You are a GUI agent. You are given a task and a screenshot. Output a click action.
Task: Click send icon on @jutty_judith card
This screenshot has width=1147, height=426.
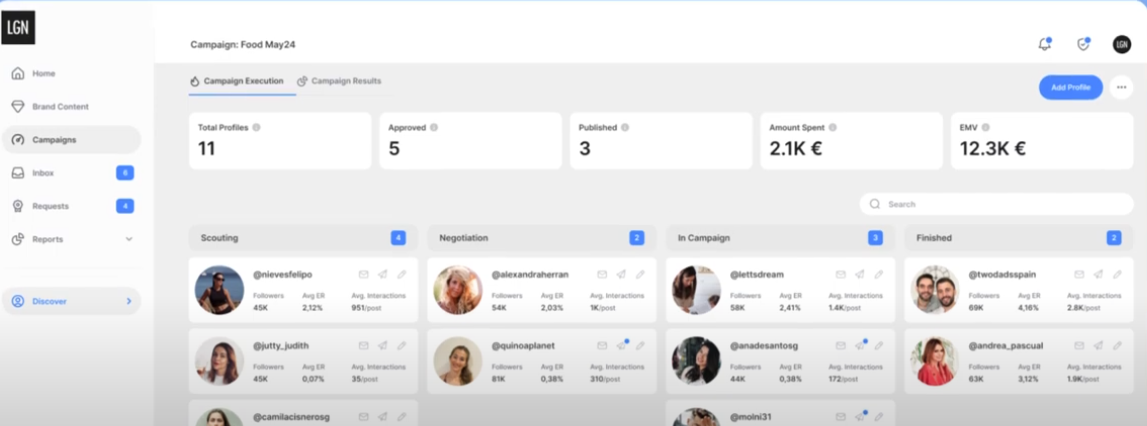click(383, 345)
